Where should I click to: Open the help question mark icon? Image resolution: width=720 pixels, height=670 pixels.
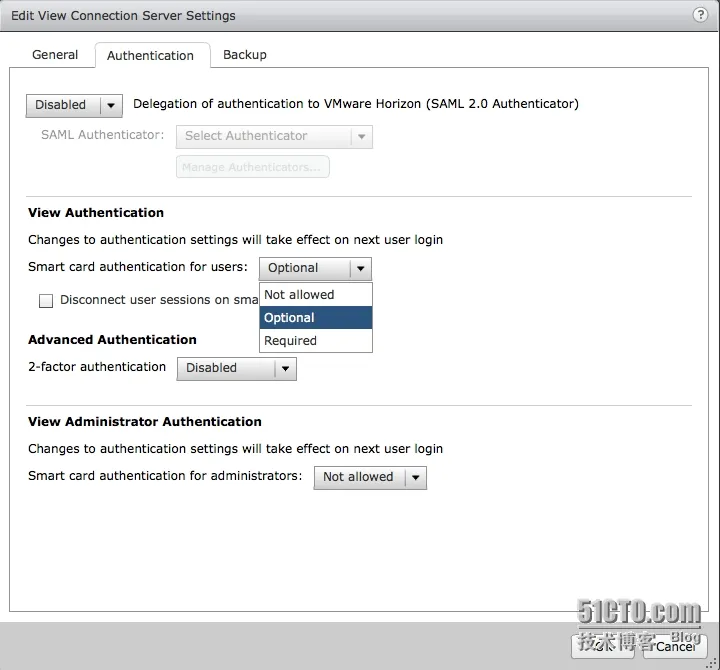[700, 15]
